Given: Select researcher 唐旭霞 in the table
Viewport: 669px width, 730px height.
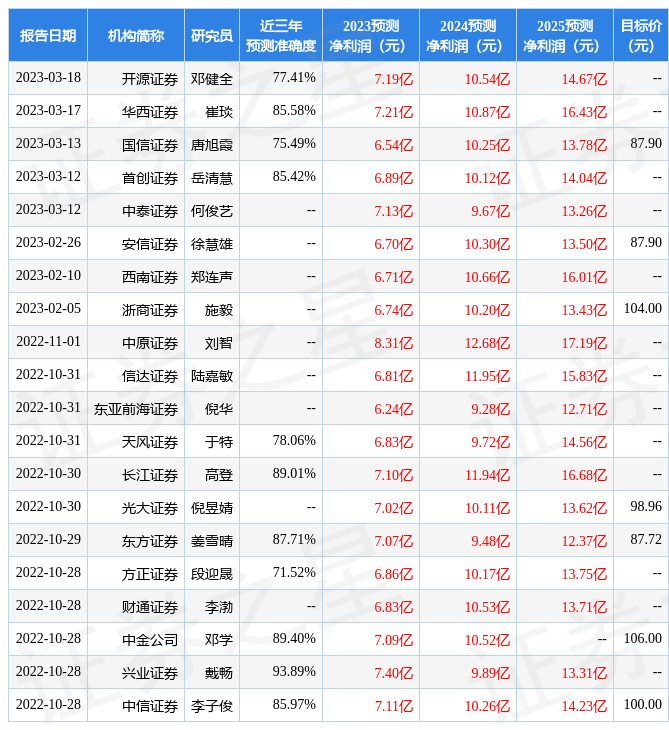Looking at the screenshot, I should 212,144.
